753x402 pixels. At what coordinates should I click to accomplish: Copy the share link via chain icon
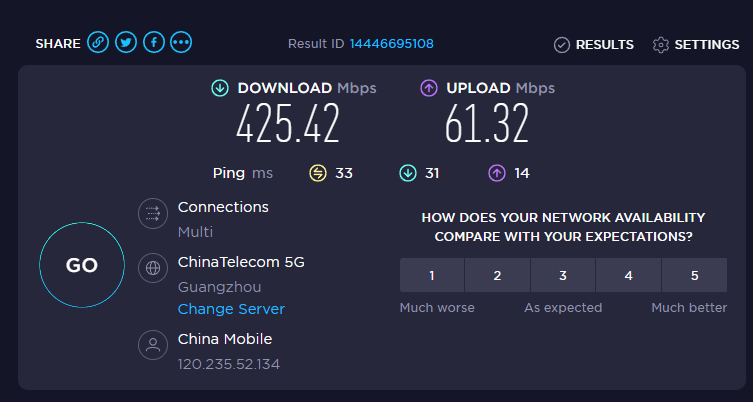click(x=98, y=43)
